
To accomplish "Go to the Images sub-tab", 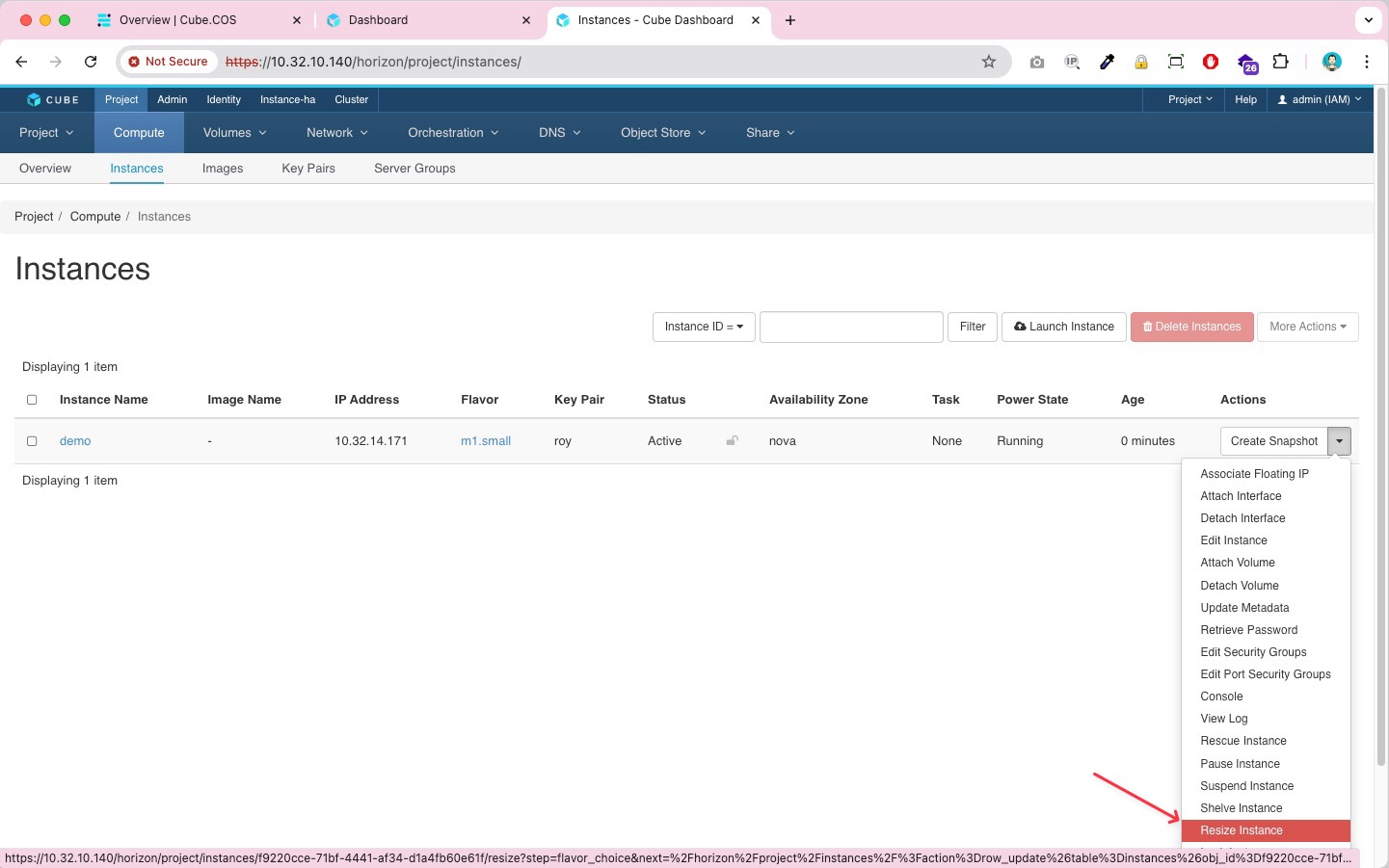I will (223, 169).
